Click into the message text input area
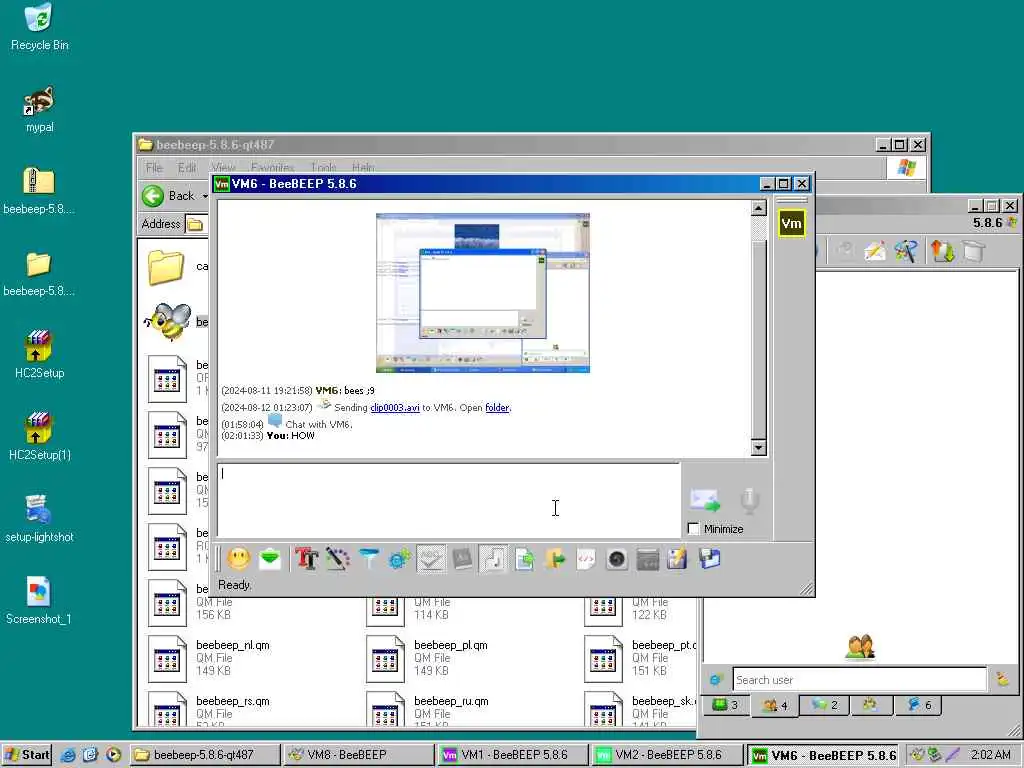 [x=449, y=500]
